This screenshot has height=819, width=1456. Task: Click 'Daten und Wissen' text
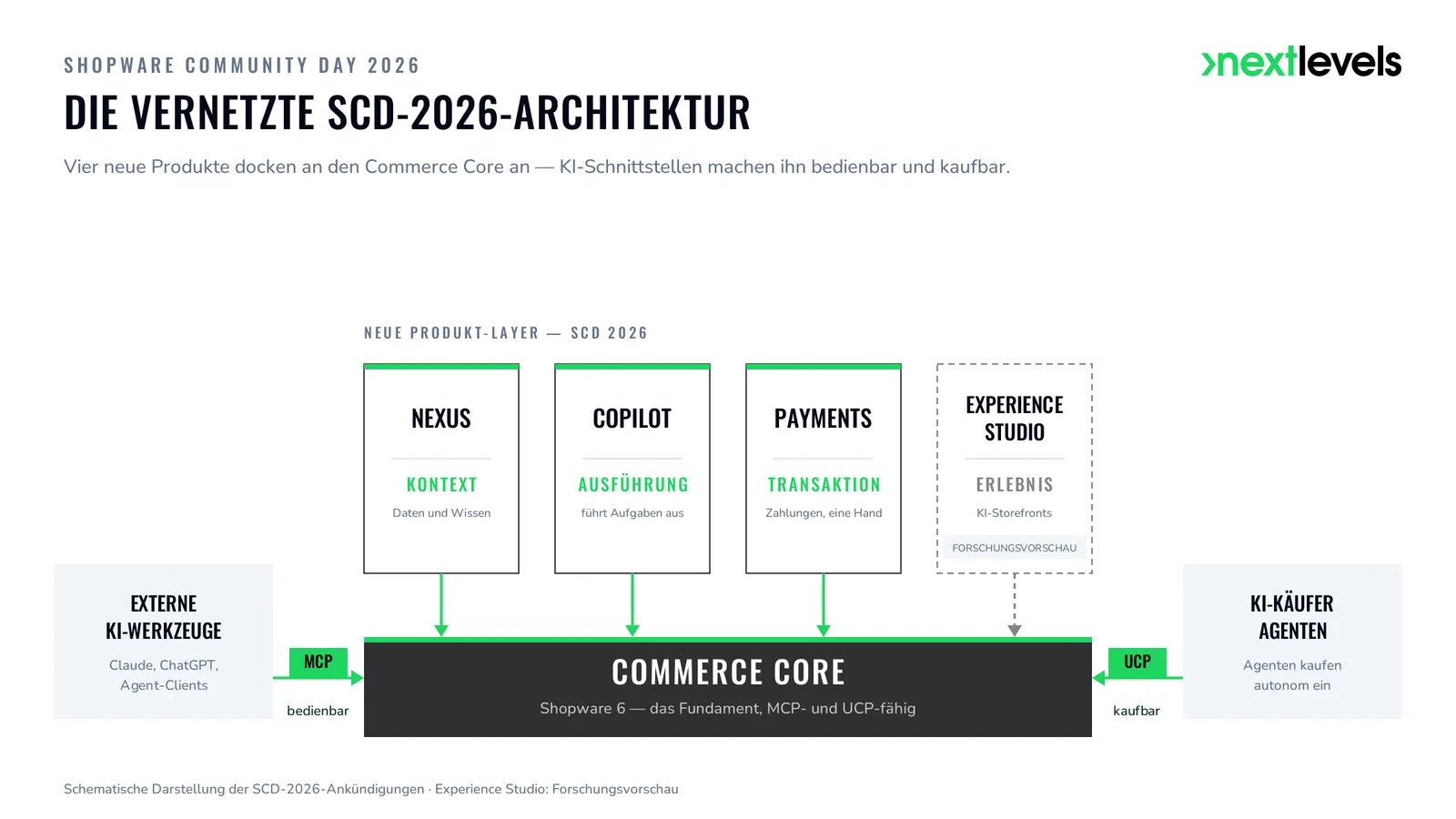pos(441,513)
